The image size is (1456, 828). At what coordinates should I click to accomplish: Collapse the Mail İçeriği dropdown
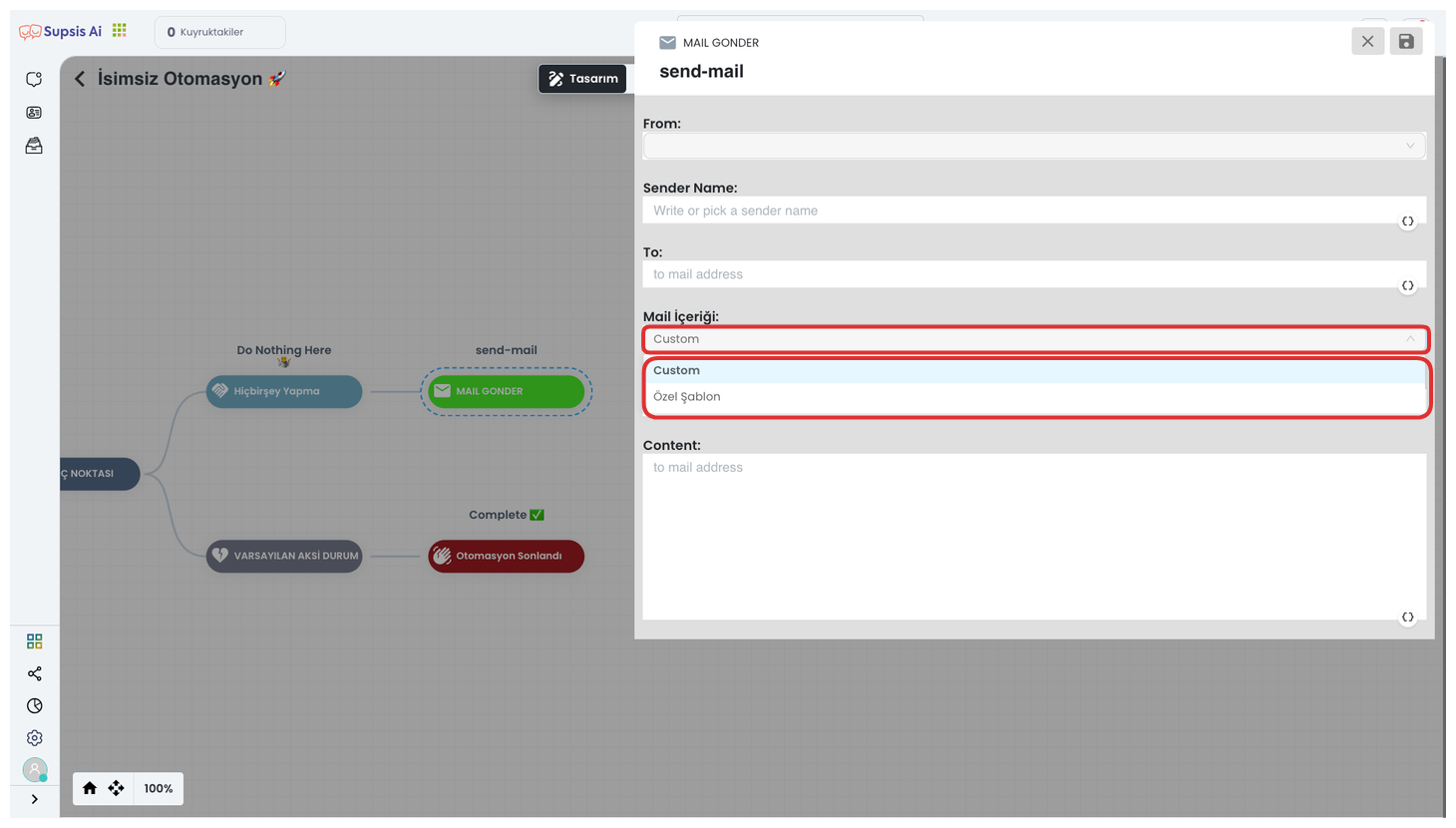[1034, 339]
